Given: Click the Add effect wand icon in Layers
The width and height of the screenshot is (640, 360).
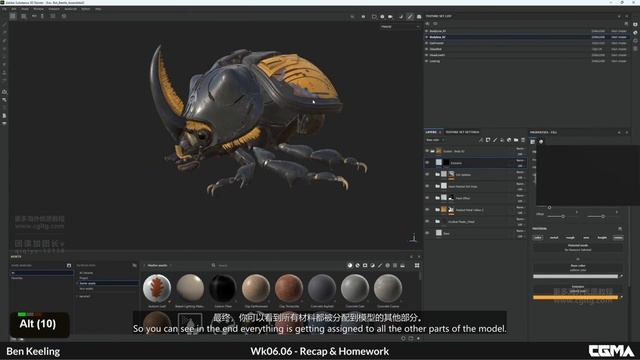Looking at the screenshot, I should pos(481,140).
